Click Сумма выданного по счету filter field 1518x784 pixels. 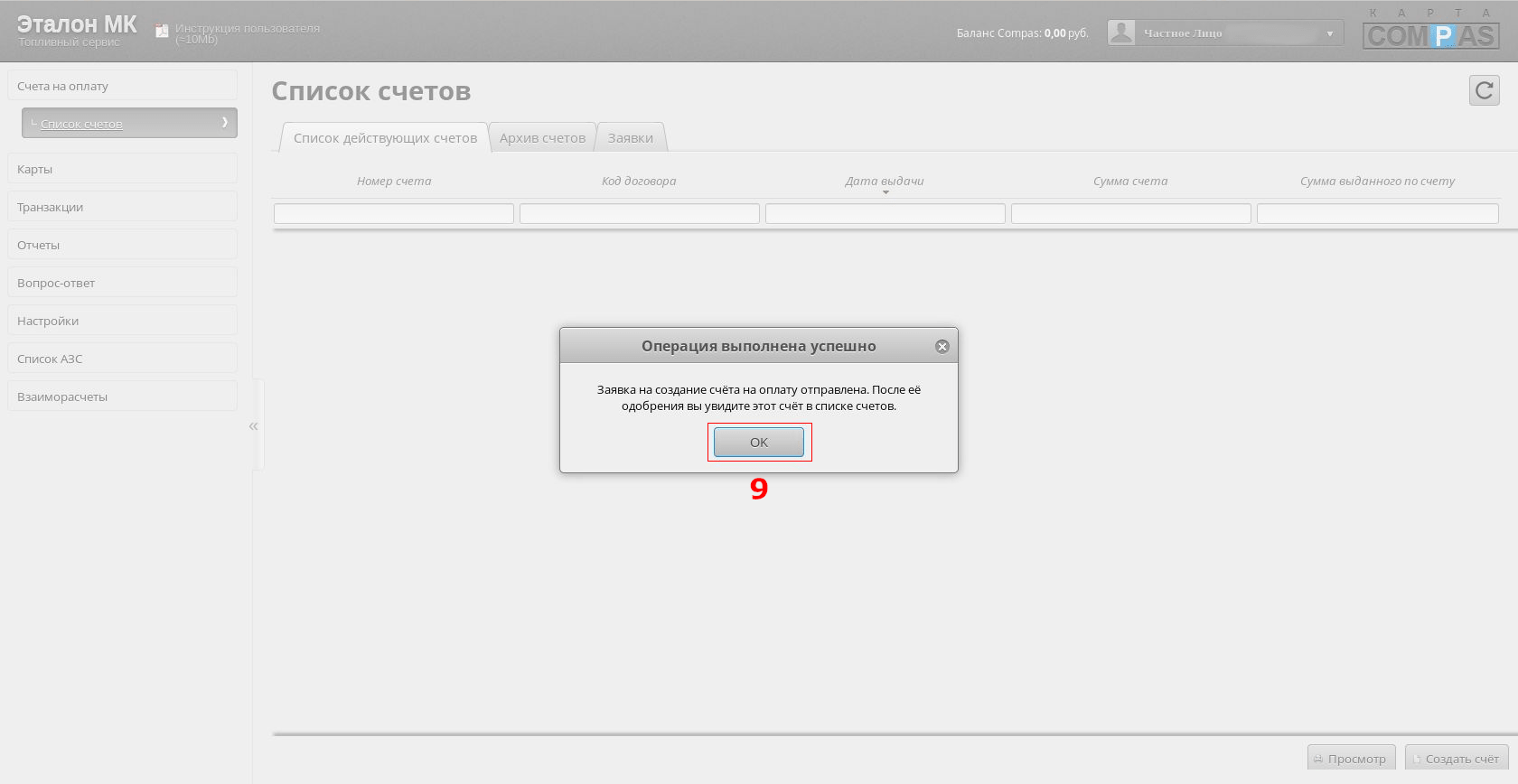coord(1378,213)
